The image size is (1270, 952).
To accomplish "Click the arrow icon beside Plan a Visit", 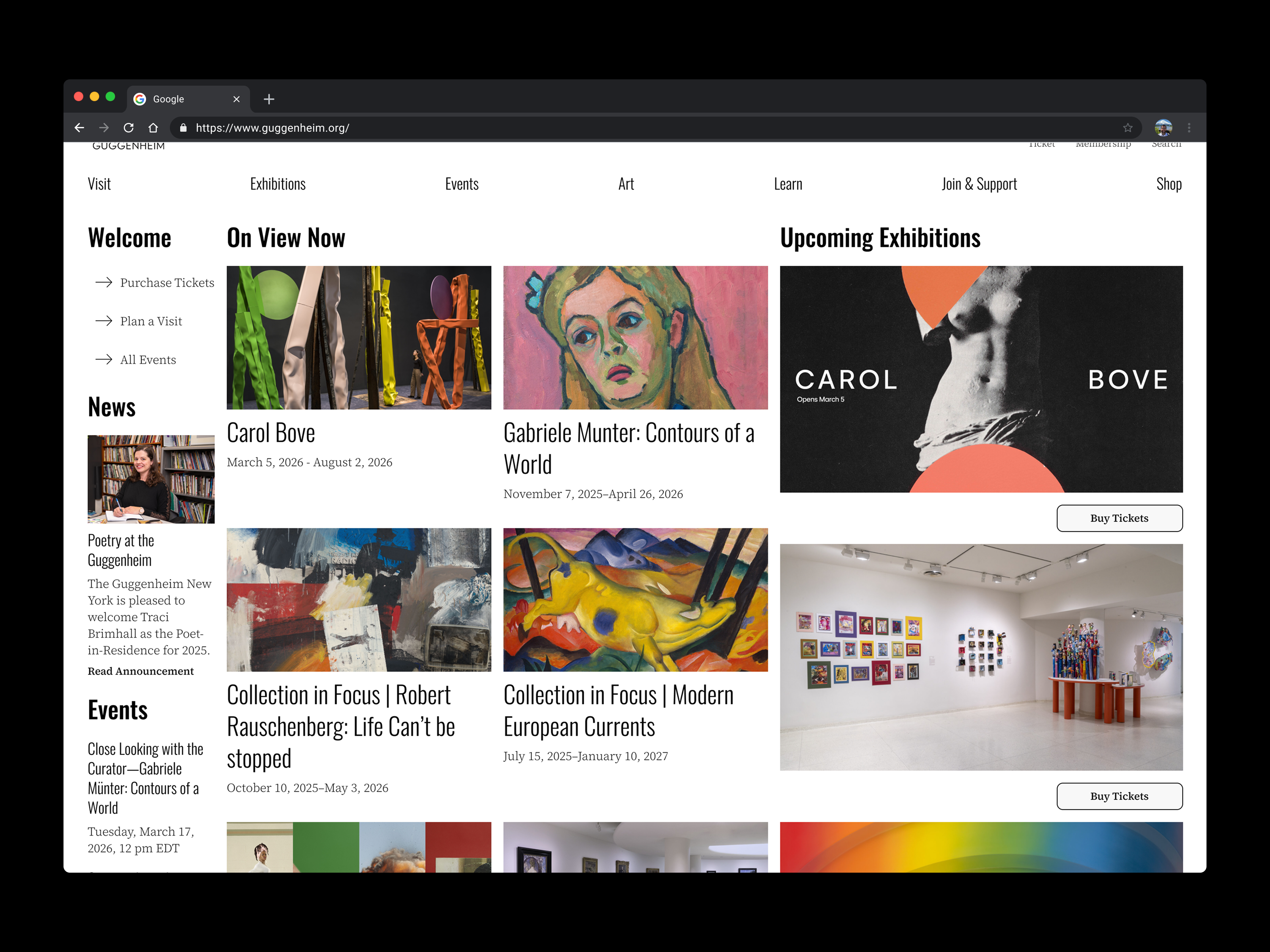I will 104,321.
